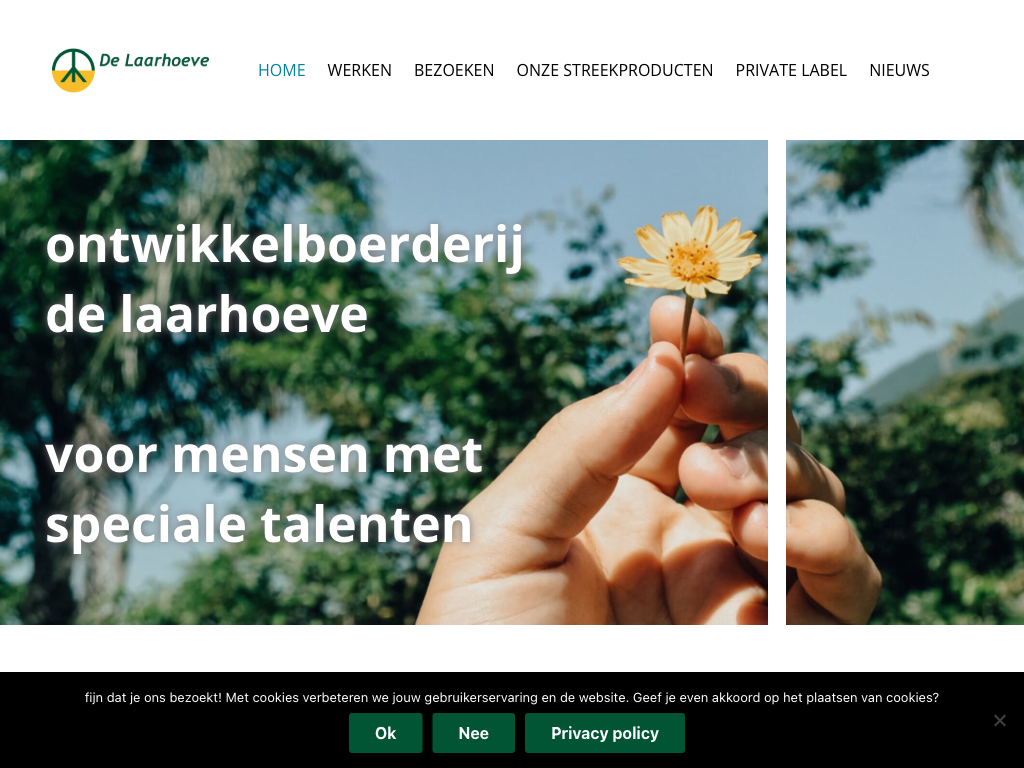Accept cookies with the Ok button
This screenshot has width=1024, height=768.
pyautogui.click(x=385, y=733)
